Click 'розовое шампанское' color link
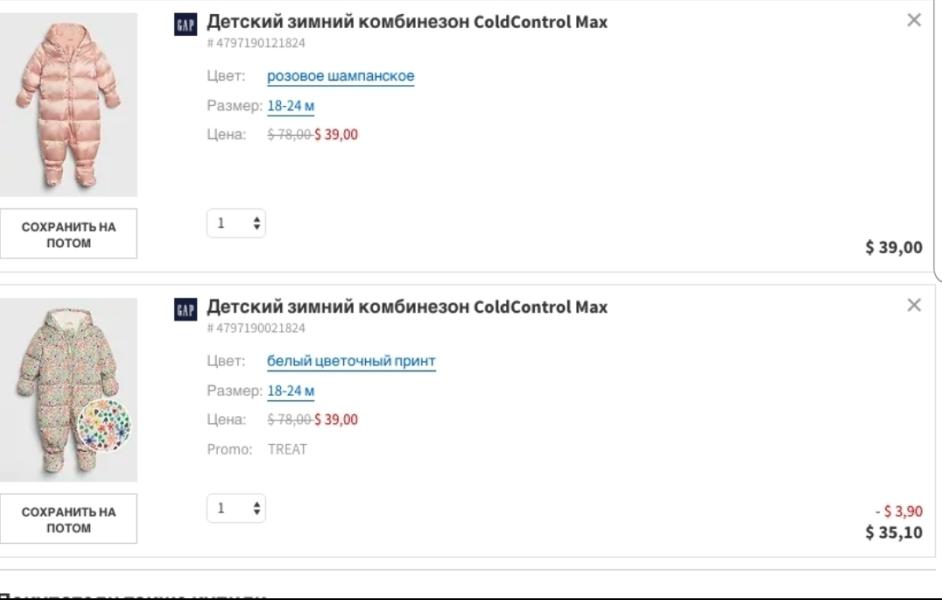The height and width of the screenshot is (600, 942). [x=341, y=76]
